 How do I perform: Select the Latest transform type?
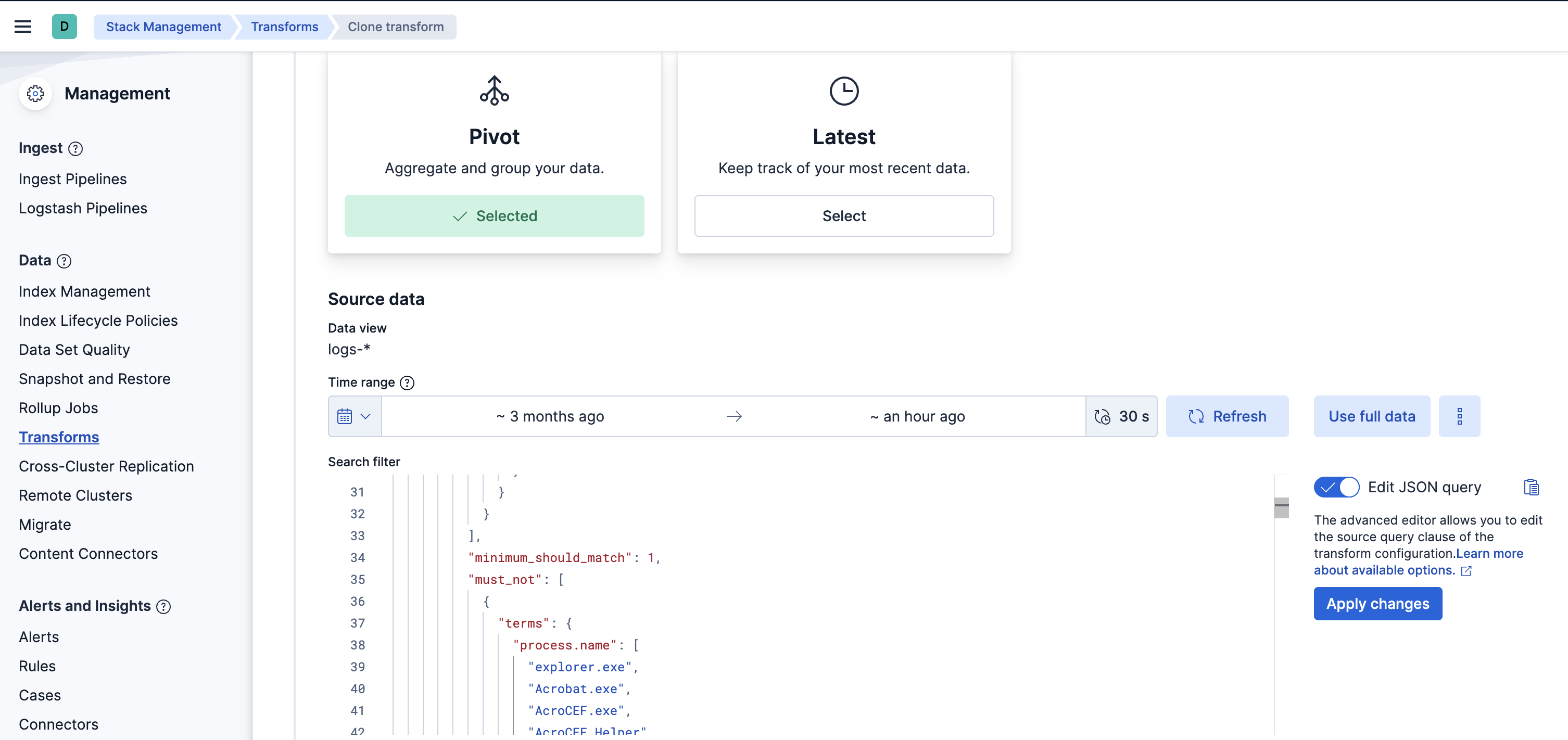[844, 216]
